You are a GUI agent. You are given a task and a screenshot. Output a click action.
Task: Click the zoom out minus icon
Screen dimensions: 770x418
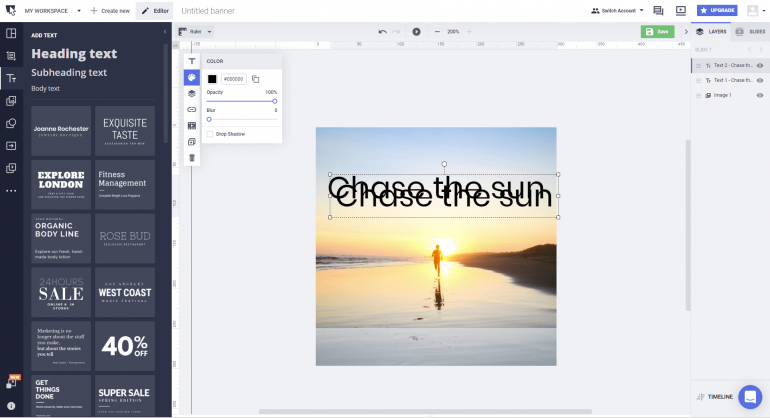point(437,32)
